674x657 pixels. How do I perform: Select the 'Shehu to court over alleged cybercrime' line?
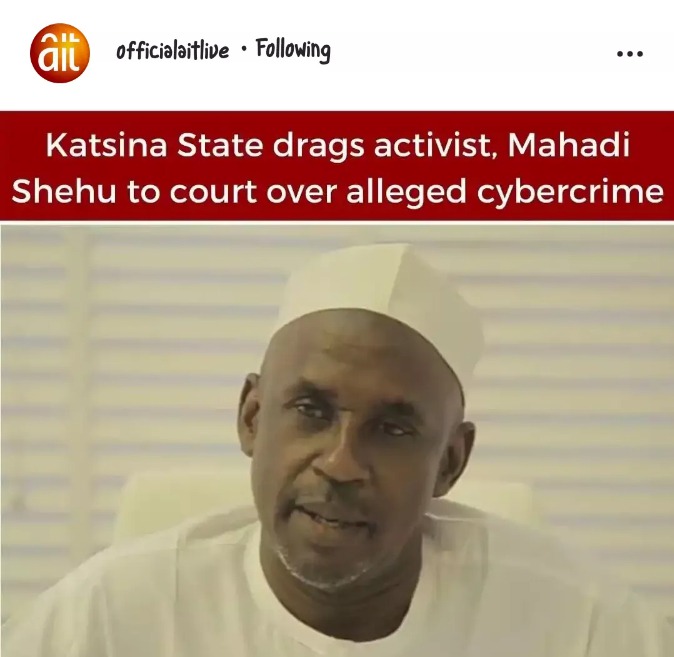coord(338,191)
